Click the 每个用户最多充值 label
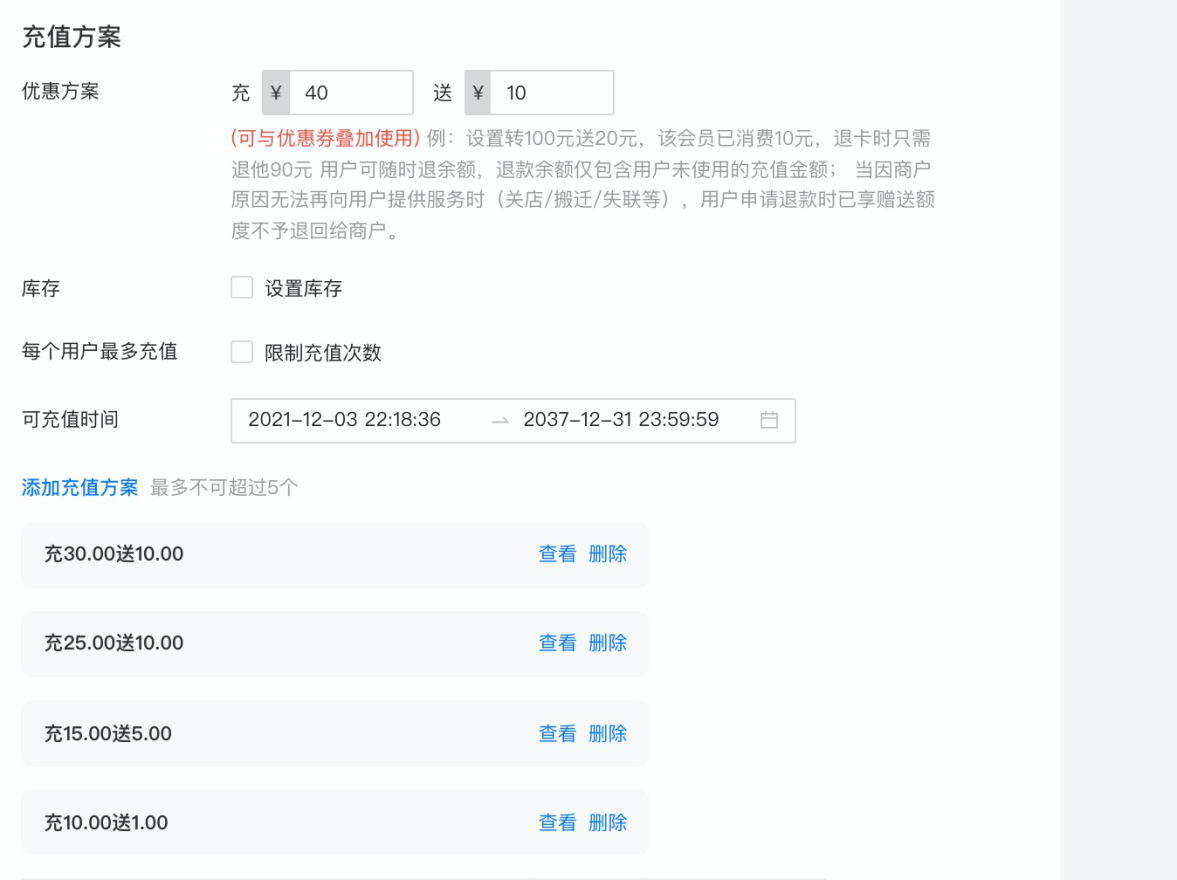 pos(99,351)
